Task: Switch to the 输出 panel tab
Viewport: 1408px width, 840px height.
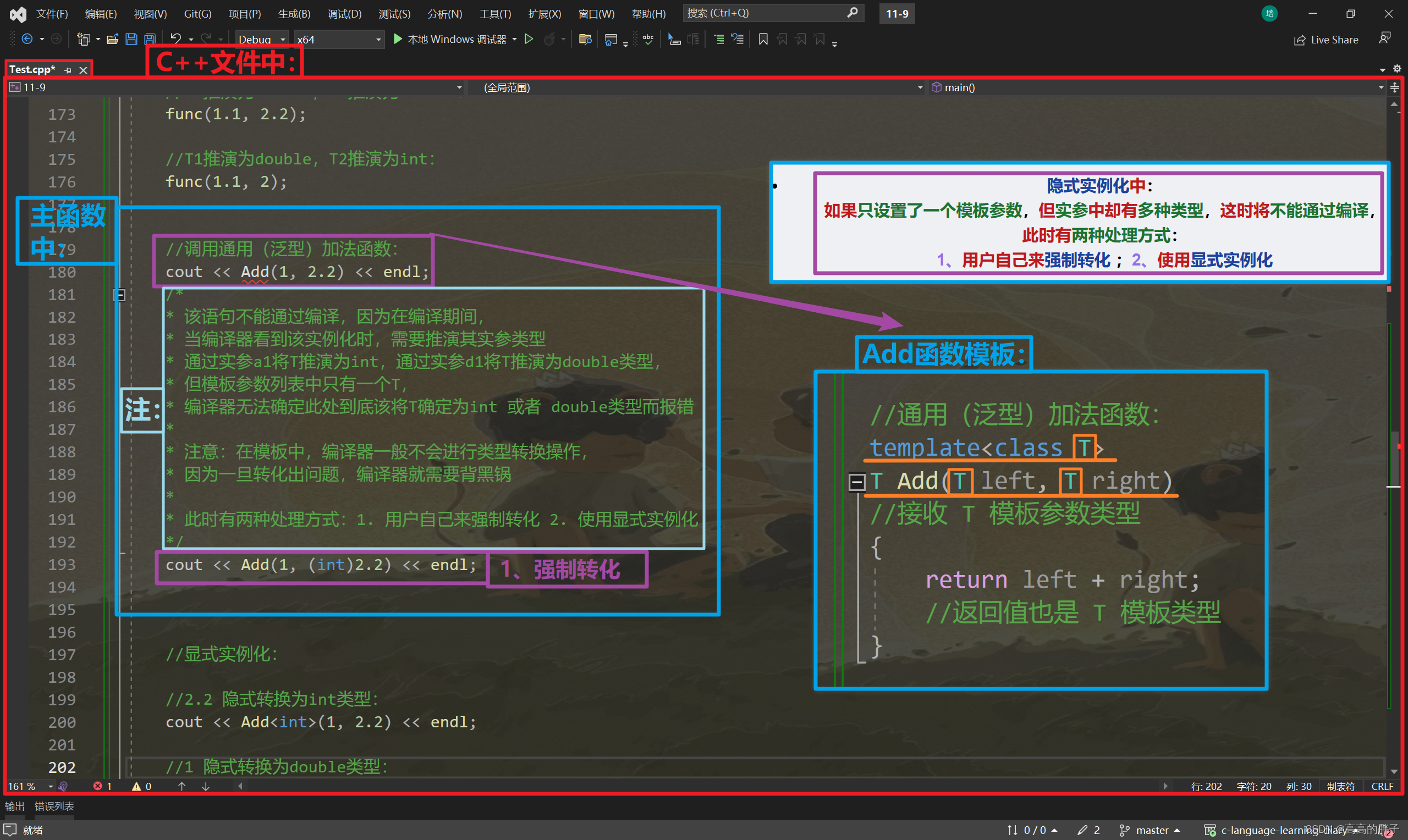Action: pos(15,806)
